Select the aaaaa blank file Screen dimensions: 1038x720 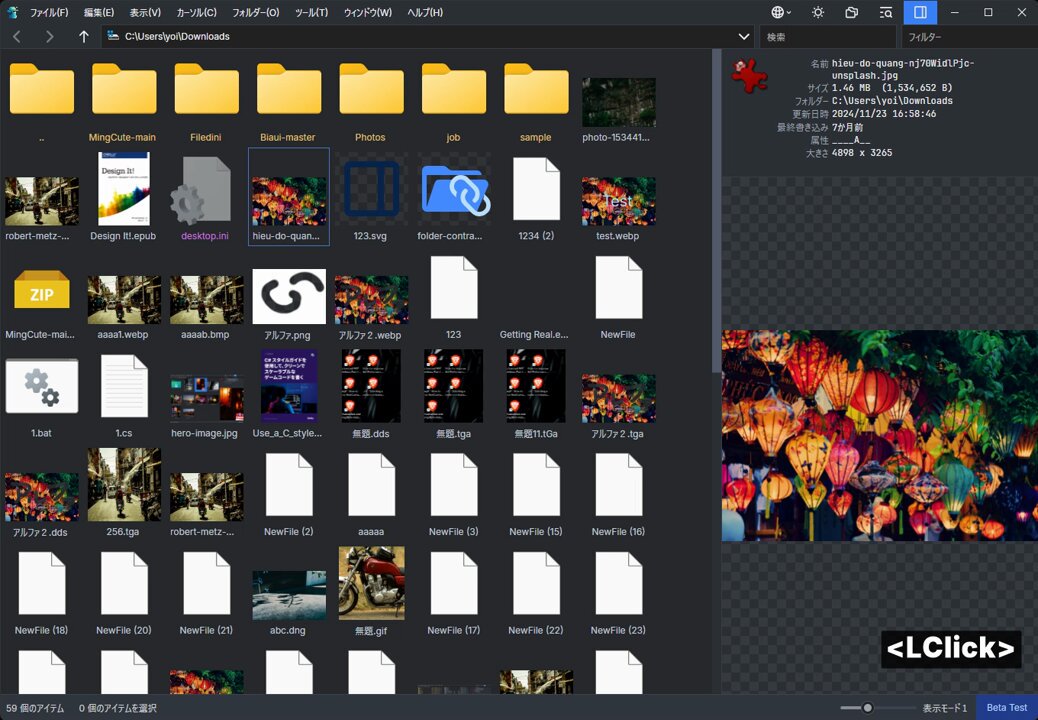coord(371,494)
